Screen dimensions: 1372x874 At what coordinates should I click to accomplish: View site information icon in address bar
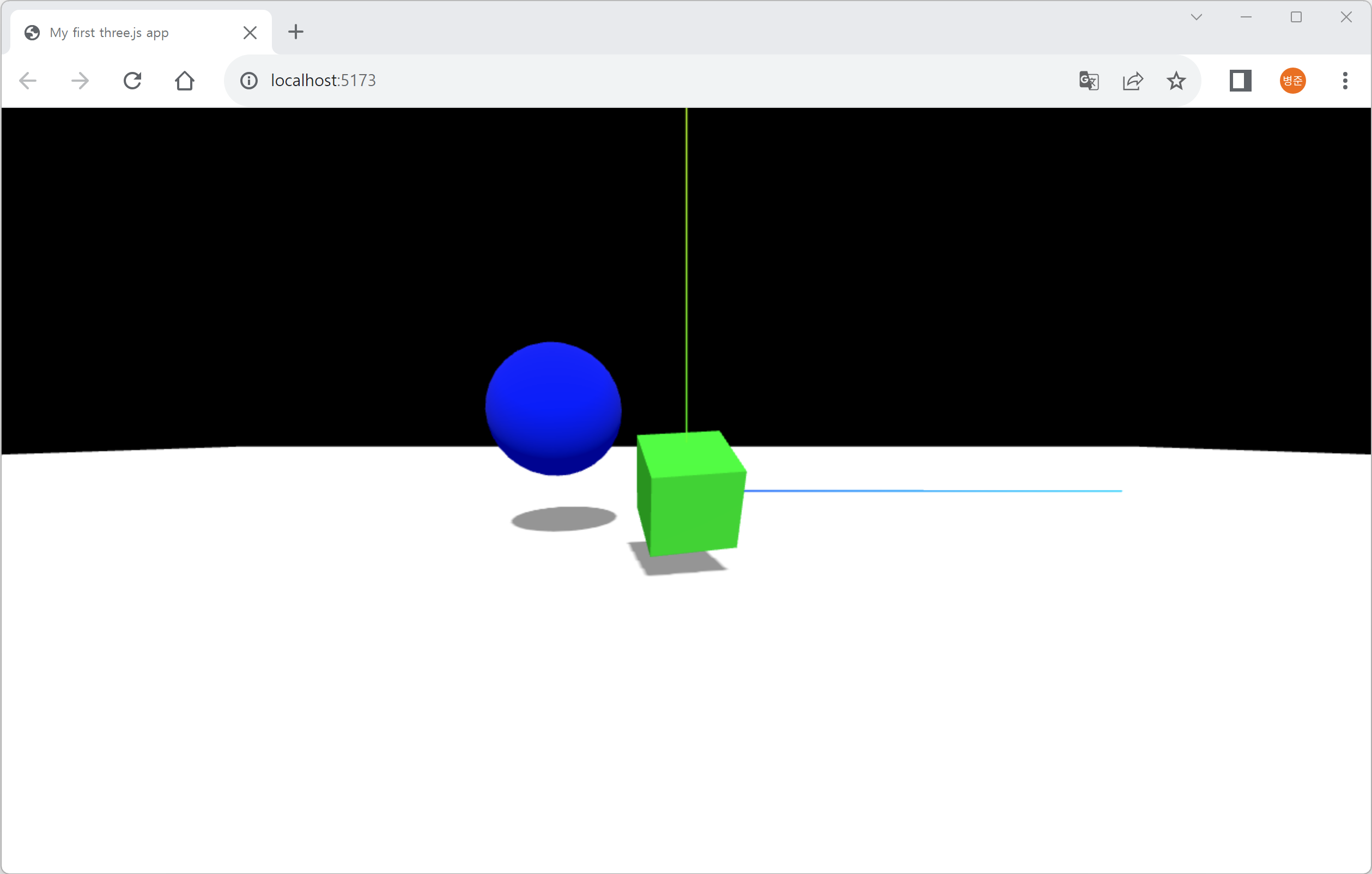tap(248, 81)
